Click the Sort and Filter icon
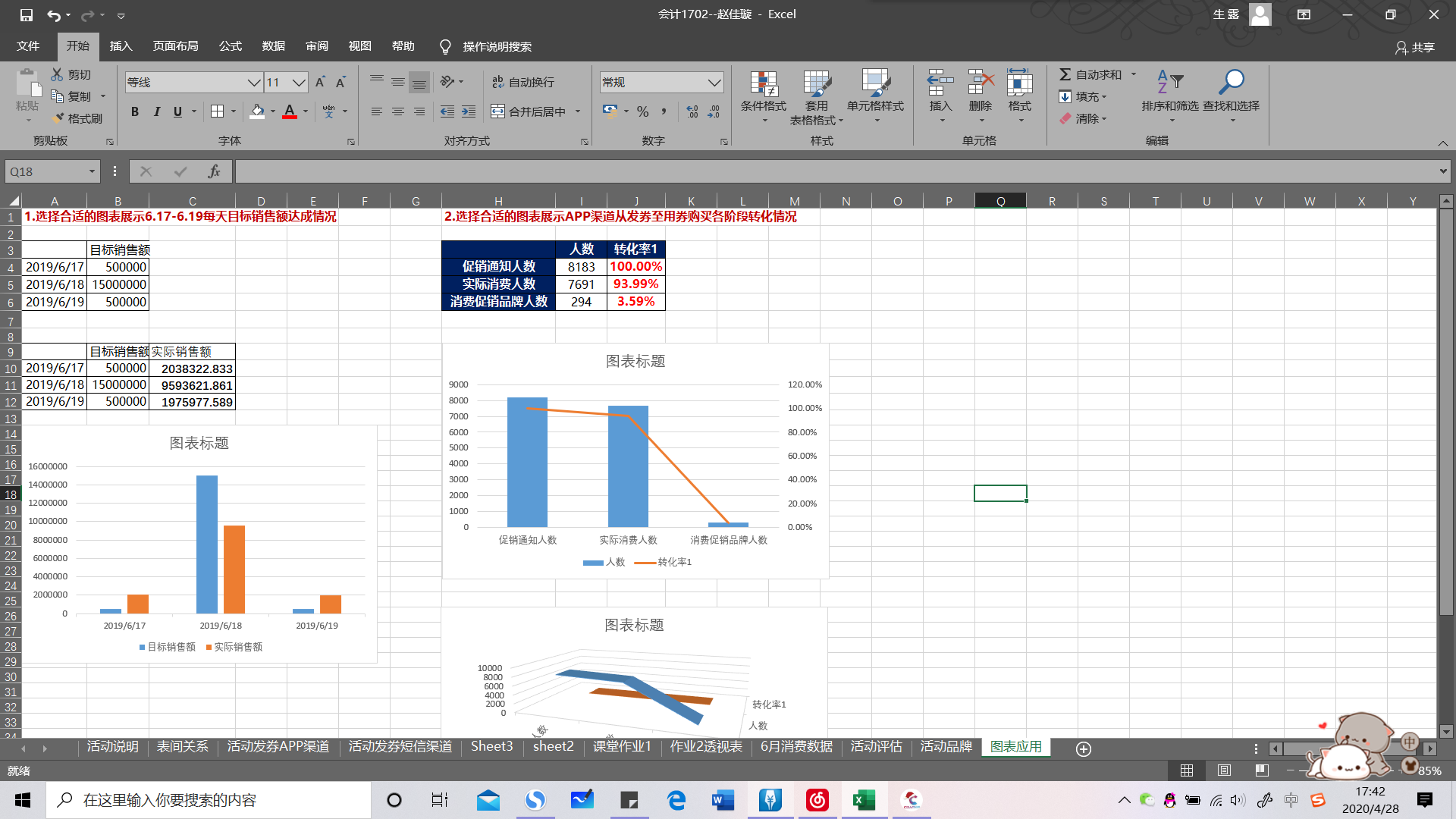This screenshot has height=819, width=1456. (1170, 82)
